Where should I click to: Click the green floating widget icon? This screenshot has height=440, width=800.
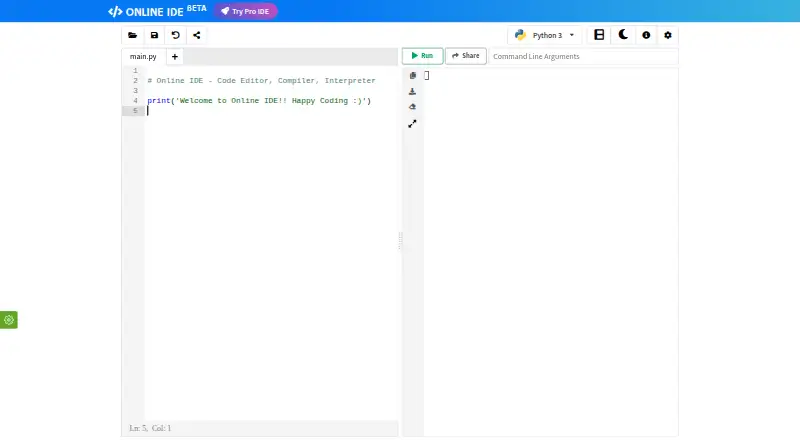click(x=9, y=320)
